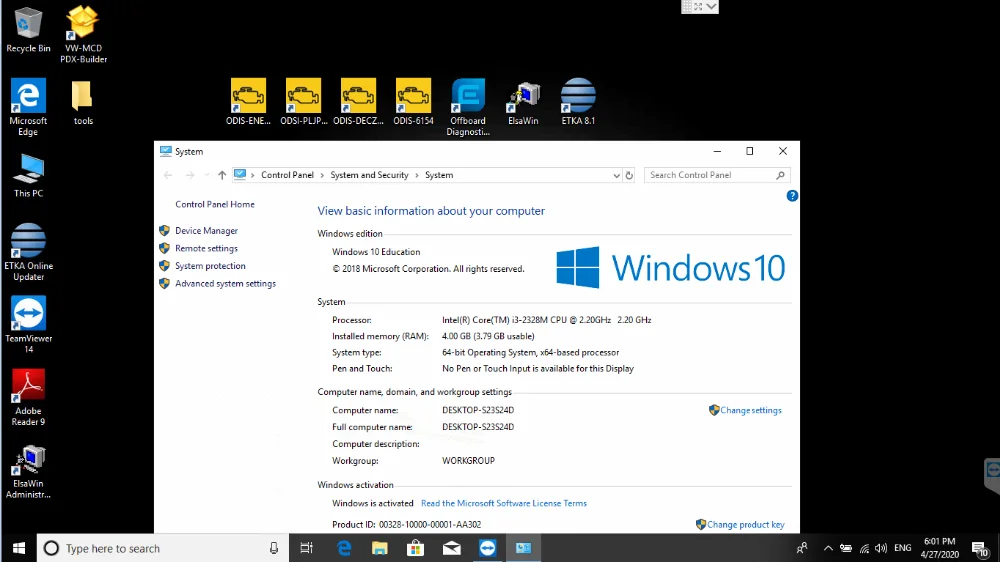This screenshot has width=1000, height=562.
Task: Open Edge from the taskbar
Action: pyautogui.click(x=344, y=548)
